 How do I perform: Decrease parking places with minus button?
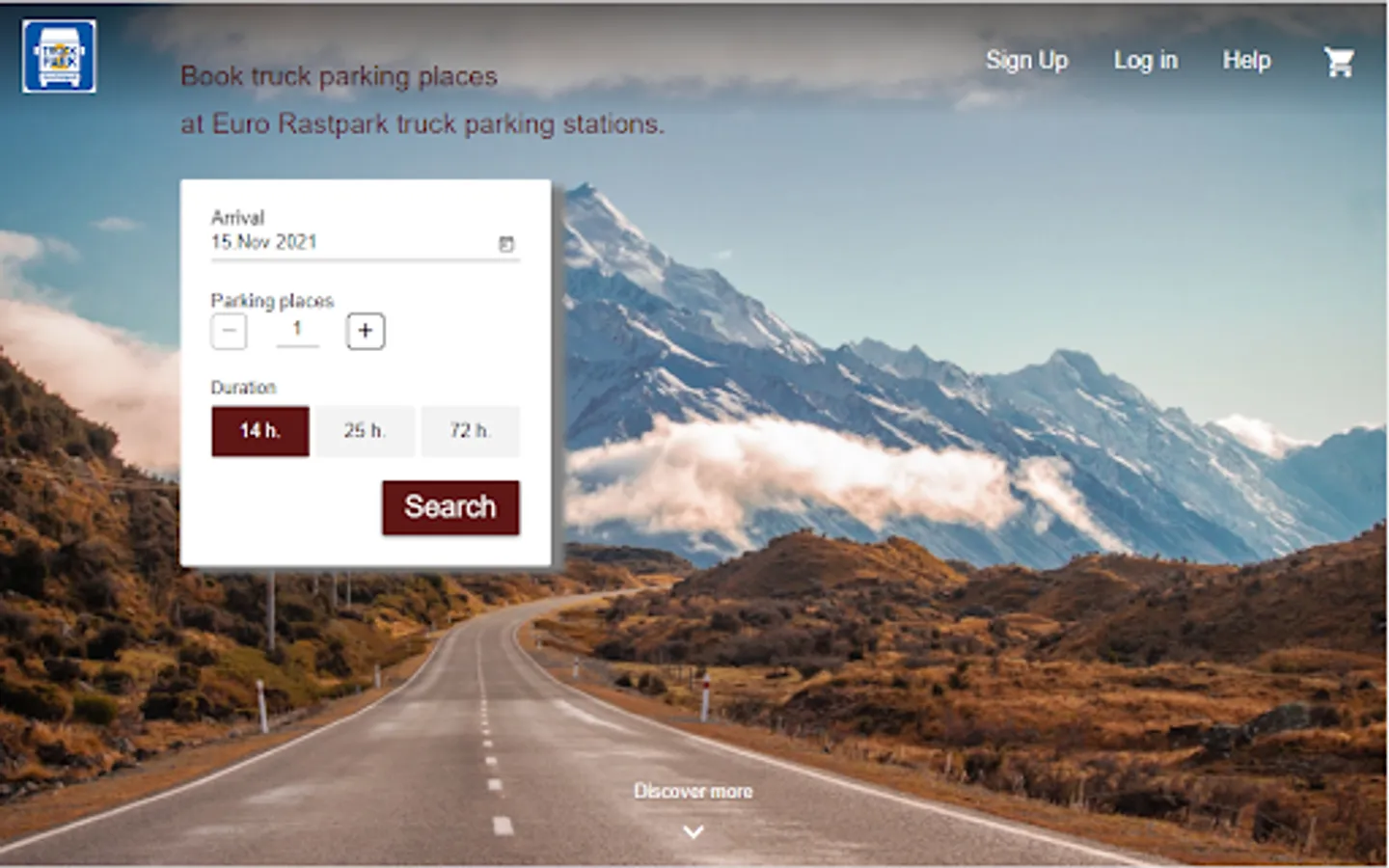coord(229,331)
